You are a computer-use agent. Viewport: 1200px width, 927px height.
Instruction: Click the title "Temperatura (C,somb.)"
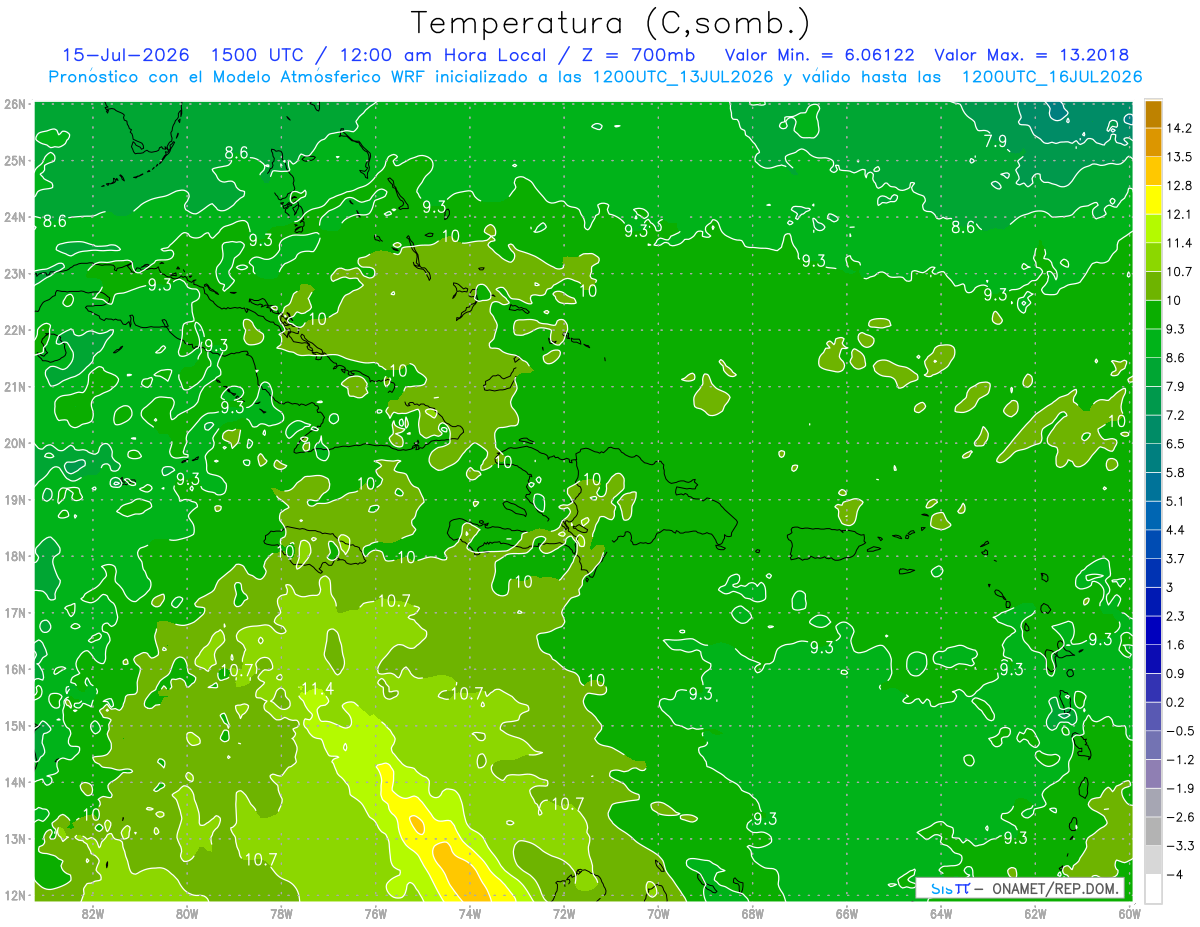pyautogui.click(x=611, y=23)
